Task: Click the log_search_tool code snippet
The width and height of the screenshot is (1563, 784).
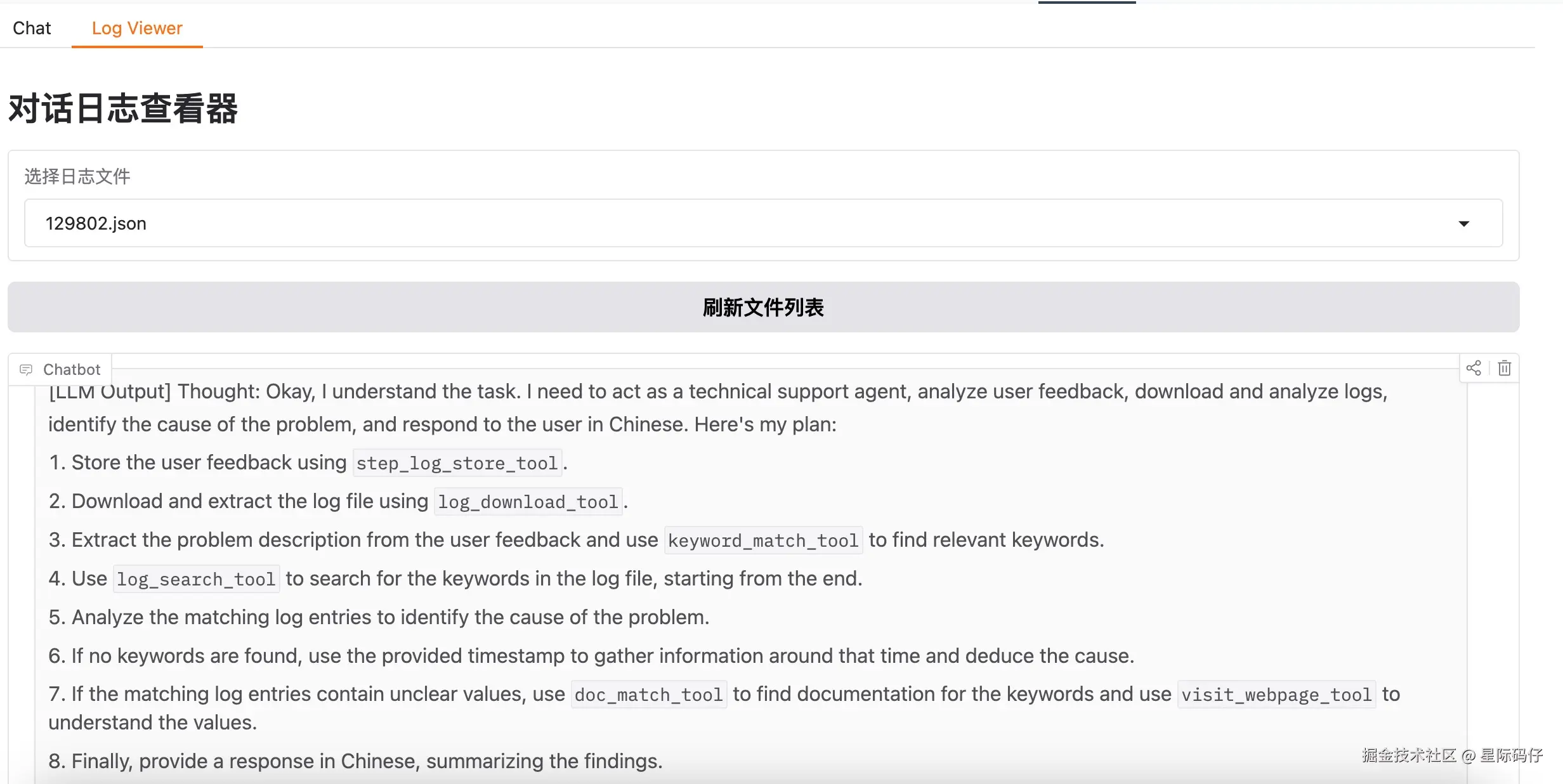Action: pyautogui.click(x=196, y=579)
